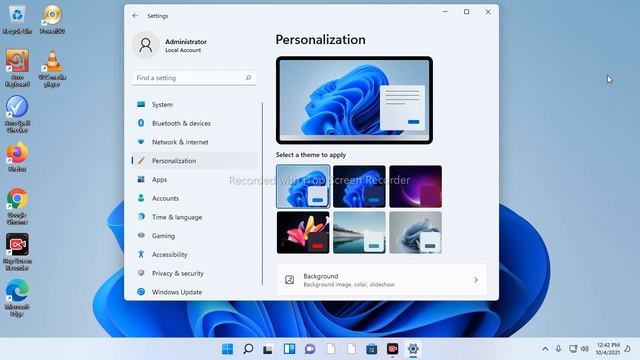Open the Widgets panel from taskbar
This screenshot has height=360, width=640.
point(289,349)
